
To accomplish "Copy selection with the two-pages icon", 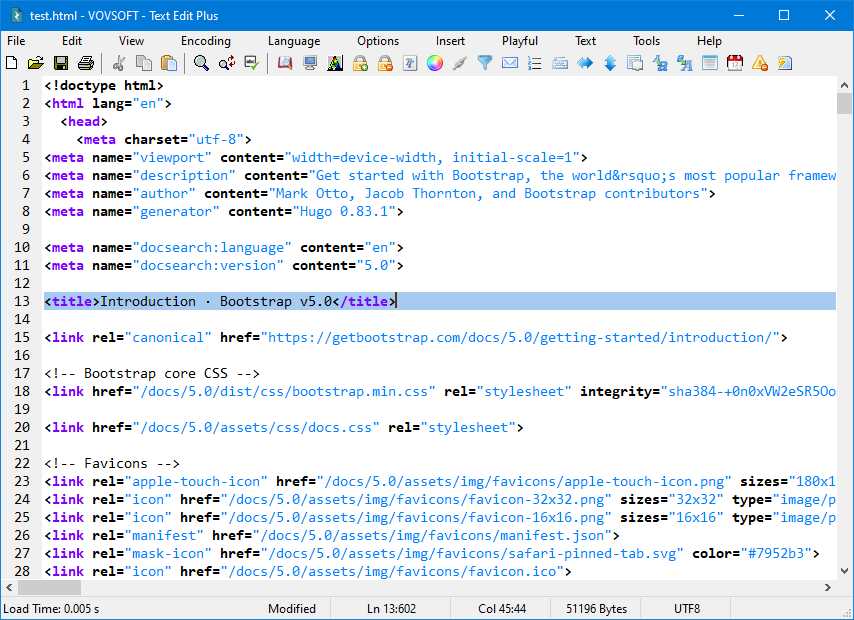I will pyautogui.click(x=143, y=63).
